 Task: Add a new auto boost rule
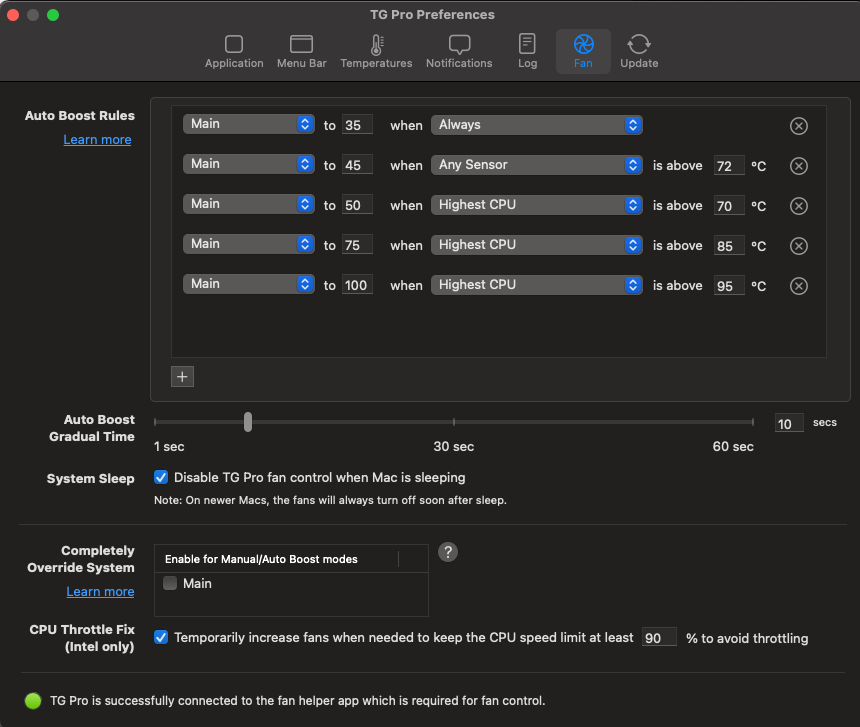[182, 377]
